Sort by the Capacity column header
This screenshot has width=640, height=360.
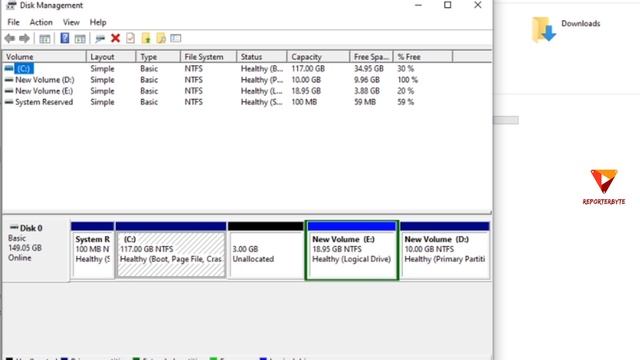pos(318,57)
